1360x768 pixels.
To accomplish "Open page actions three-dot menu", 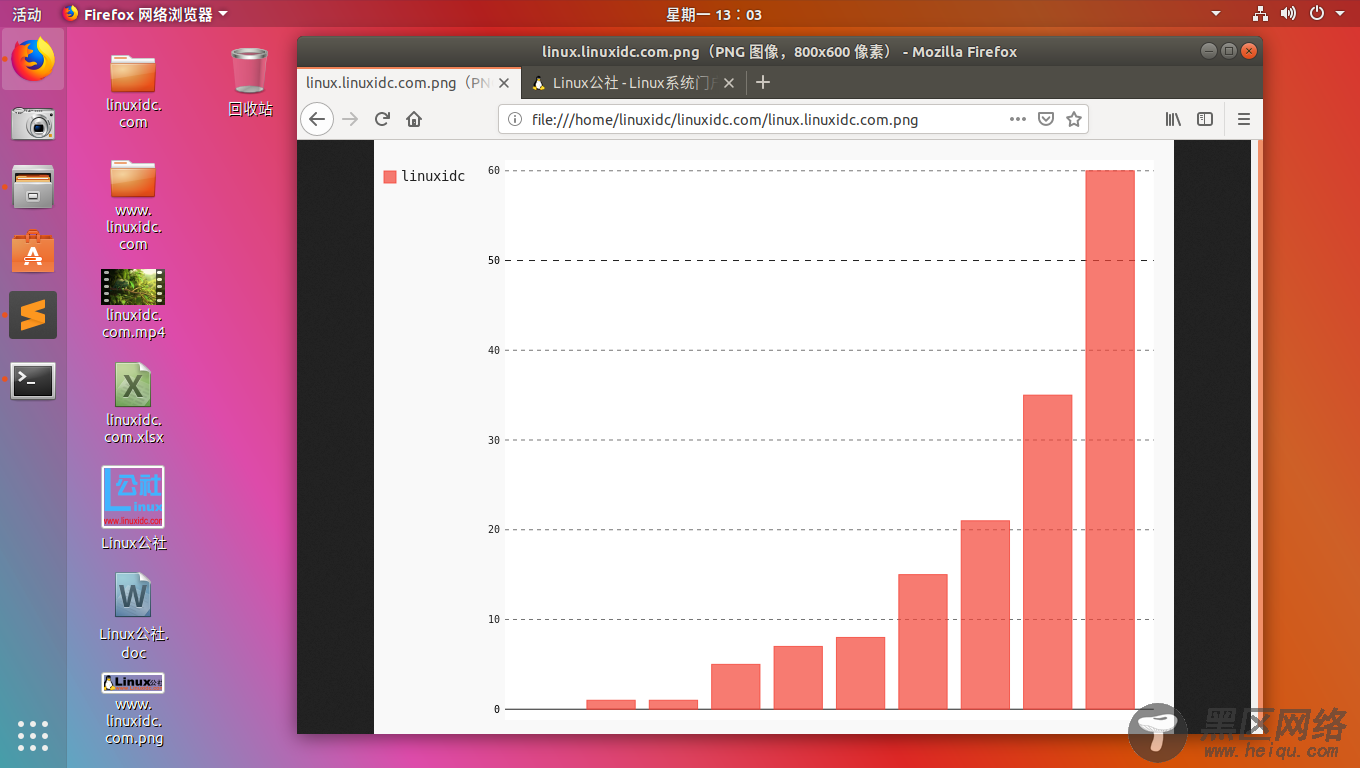I will 1018,119.
